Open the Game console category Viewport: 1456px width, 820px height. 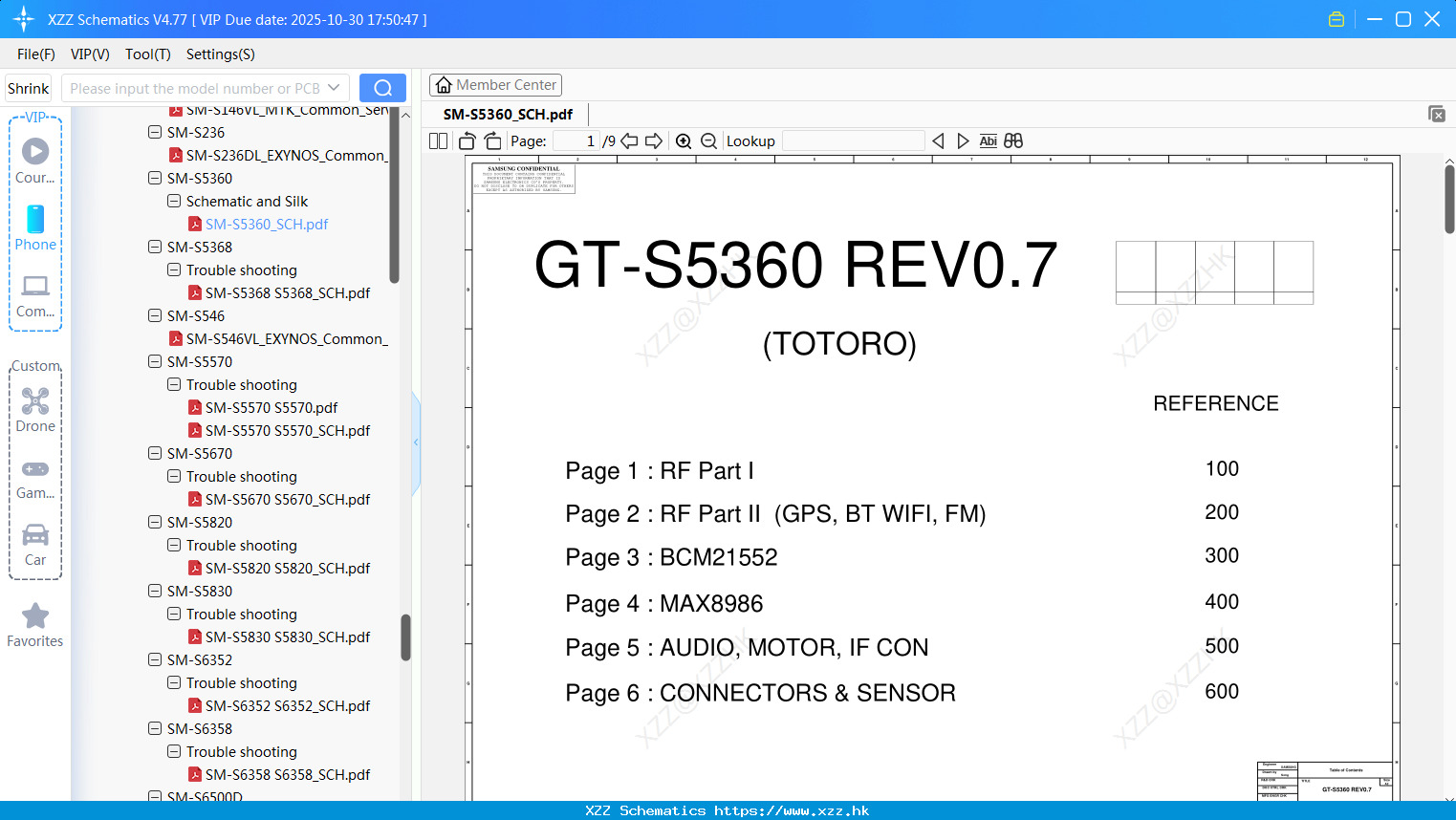click(x=35, y=479)
